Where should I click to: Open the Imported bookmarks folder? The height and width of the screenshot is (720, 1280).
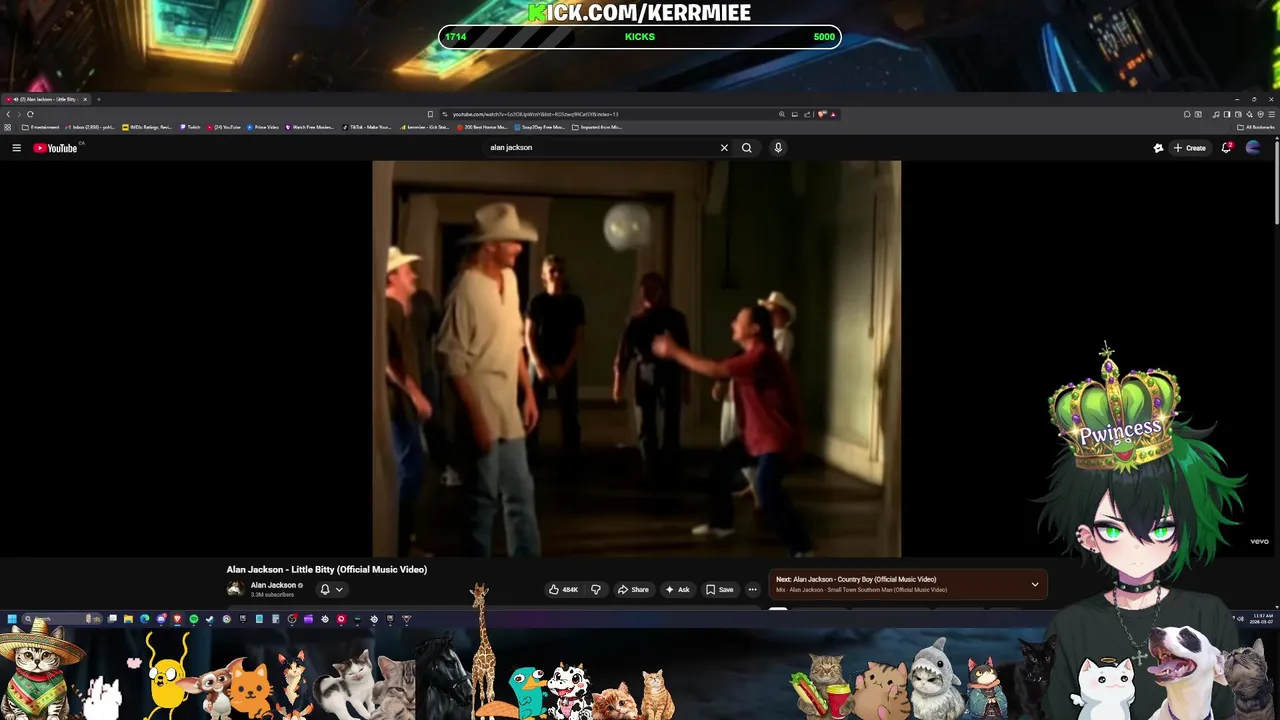[x=597, y=127]
